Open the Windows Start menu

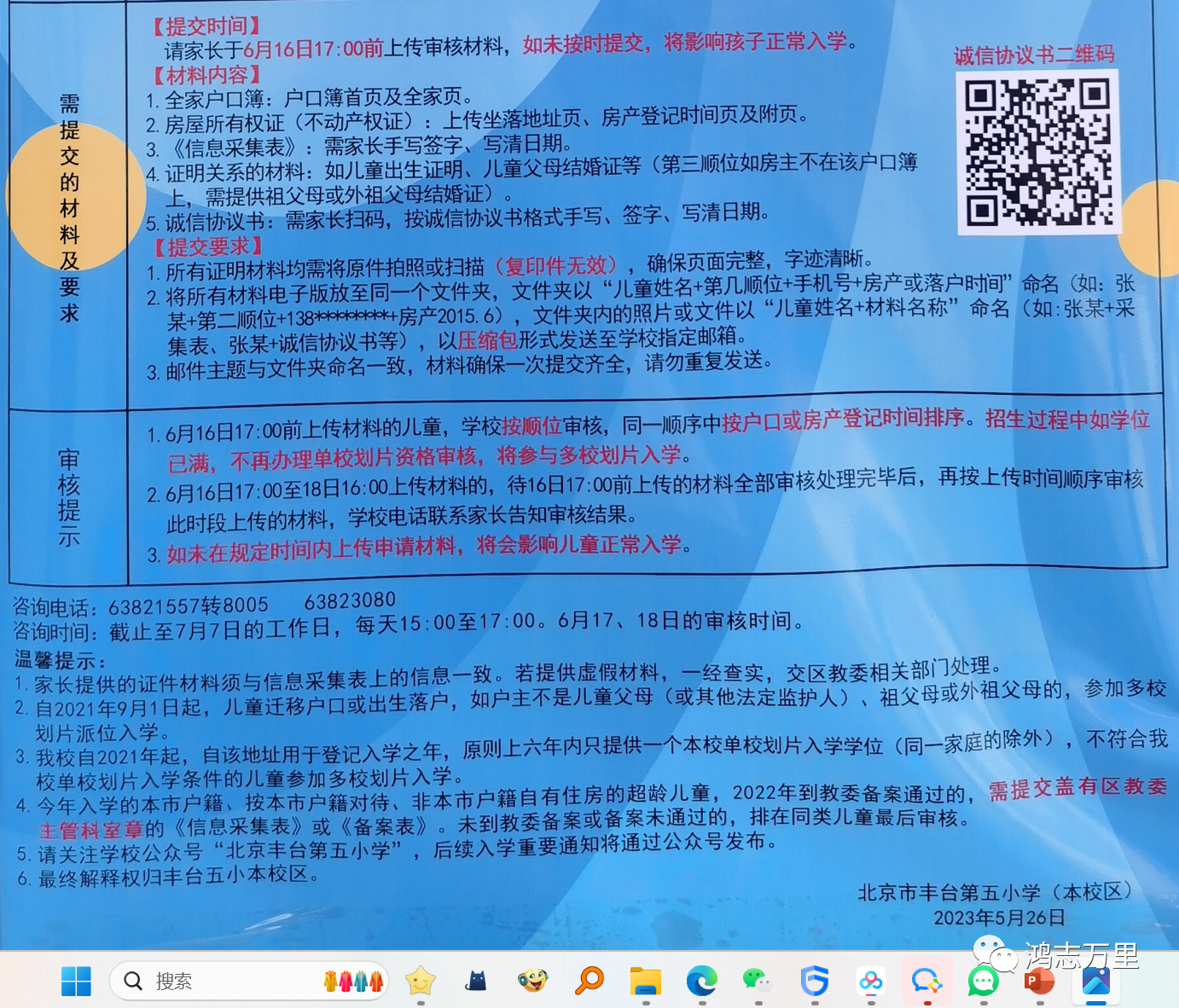[76, 982]
